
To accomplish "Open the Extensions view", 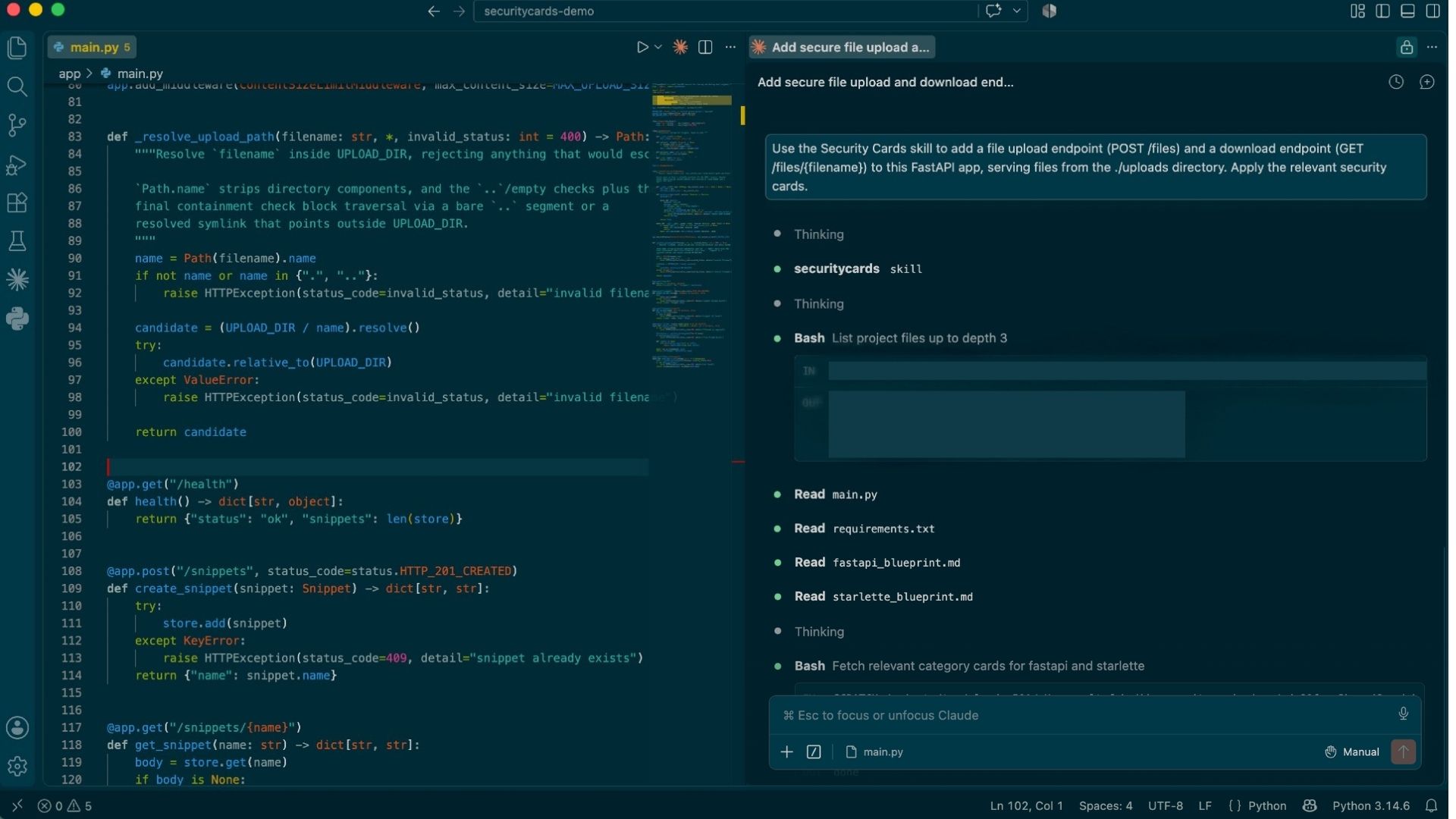I will click(17, 203).
